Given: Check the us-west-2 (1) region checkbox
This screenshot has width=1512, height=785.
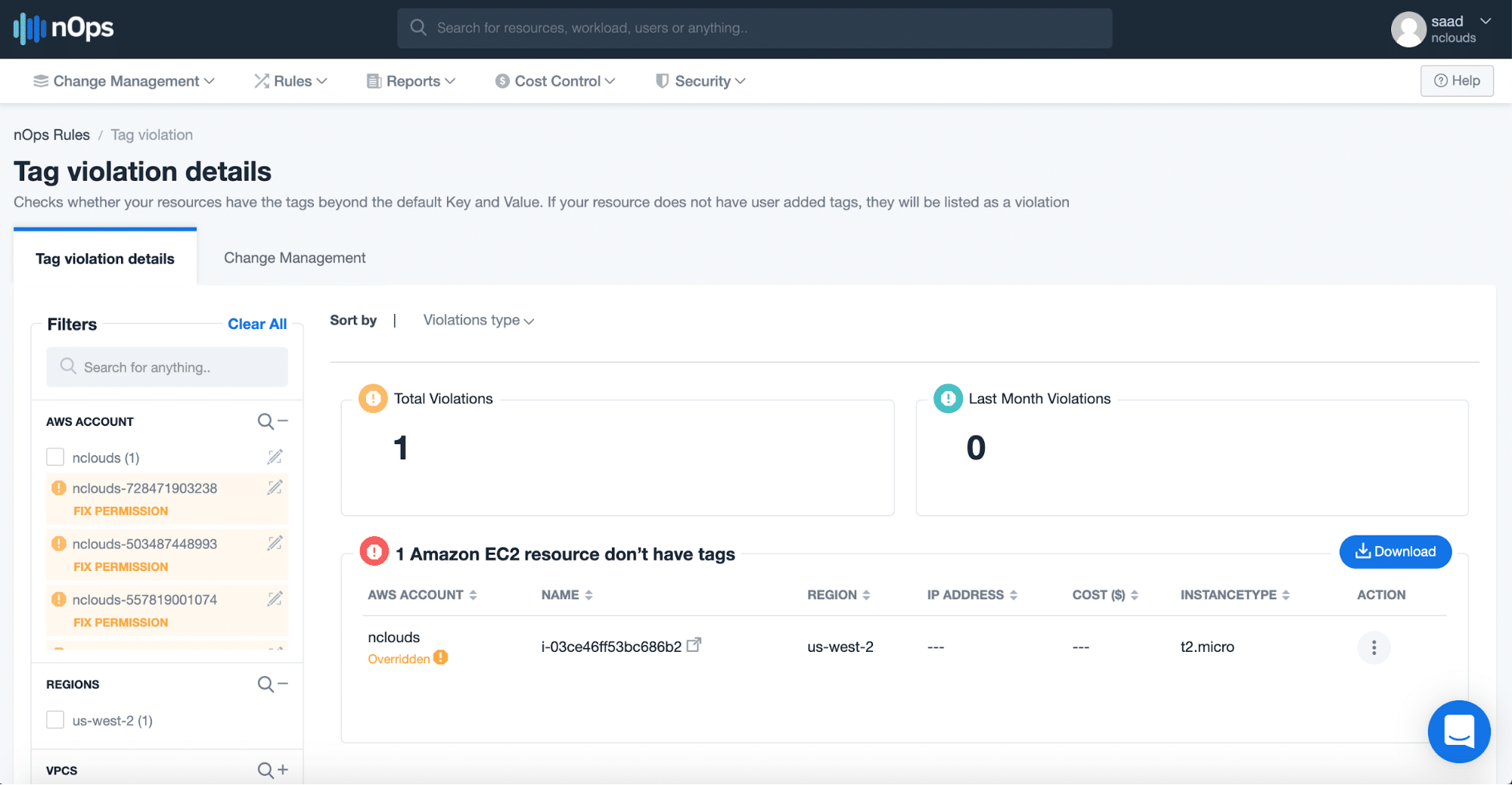Looking at the screenshot, I should pyautogui.click(x=55, y=720).
